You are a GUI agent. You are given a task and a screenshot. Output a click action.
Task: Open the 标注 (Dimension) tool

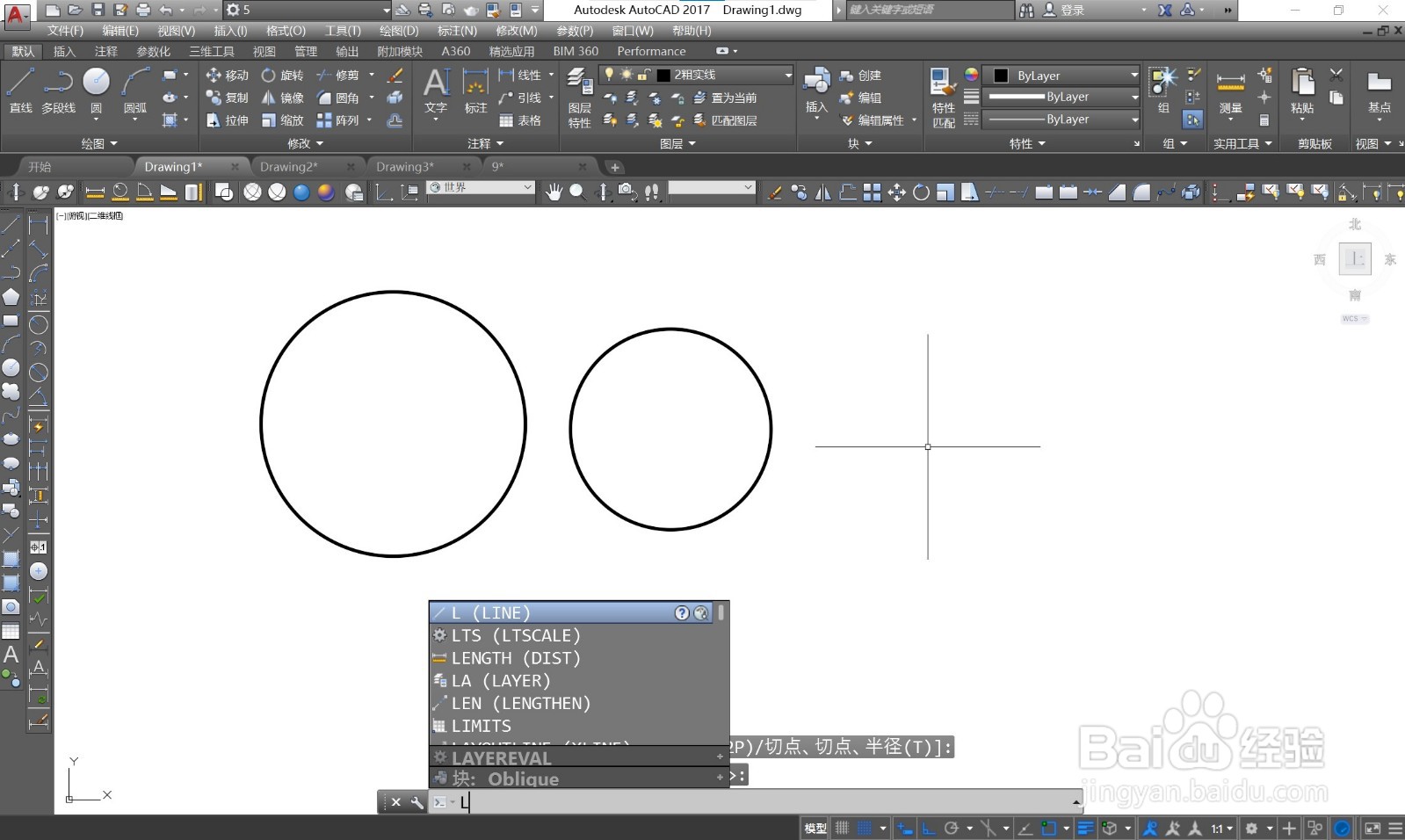point(475,91)
